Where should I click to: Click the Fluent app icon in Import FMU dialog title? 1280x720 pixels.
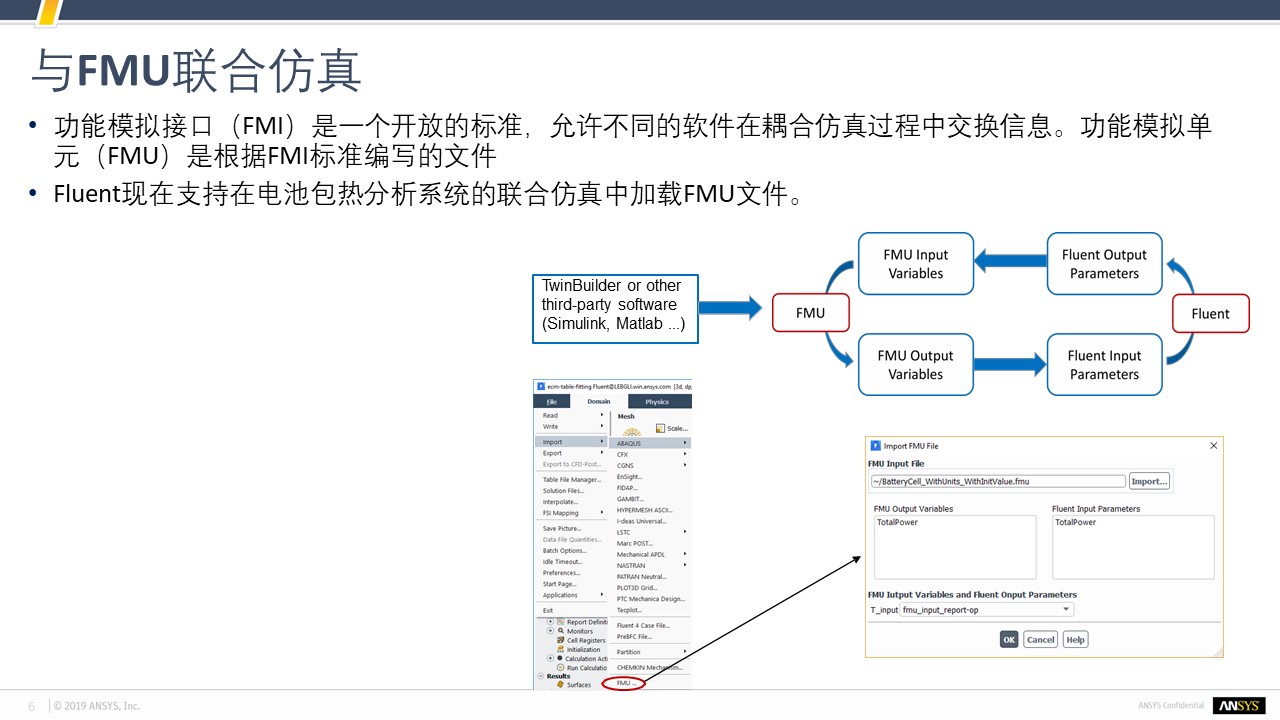click(876, 446)
